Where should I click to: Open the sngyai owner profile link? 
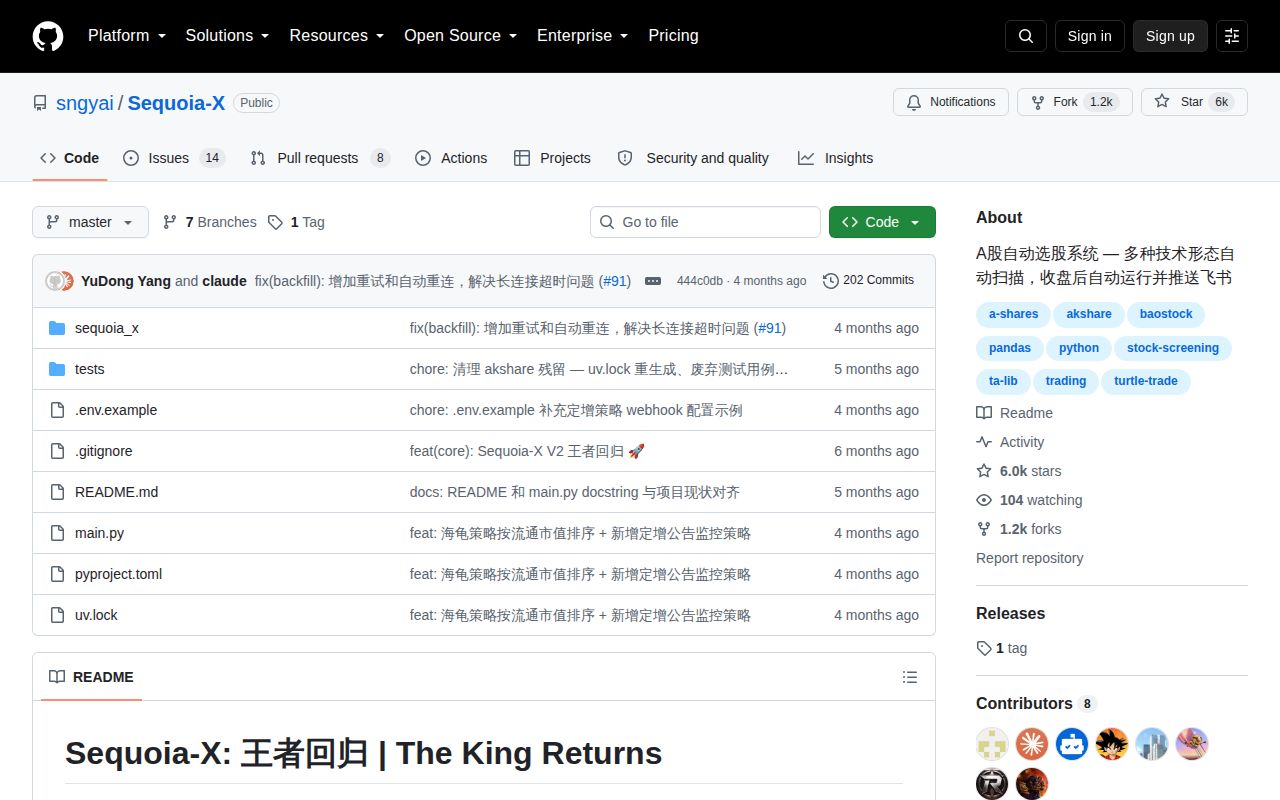(85, 103)
